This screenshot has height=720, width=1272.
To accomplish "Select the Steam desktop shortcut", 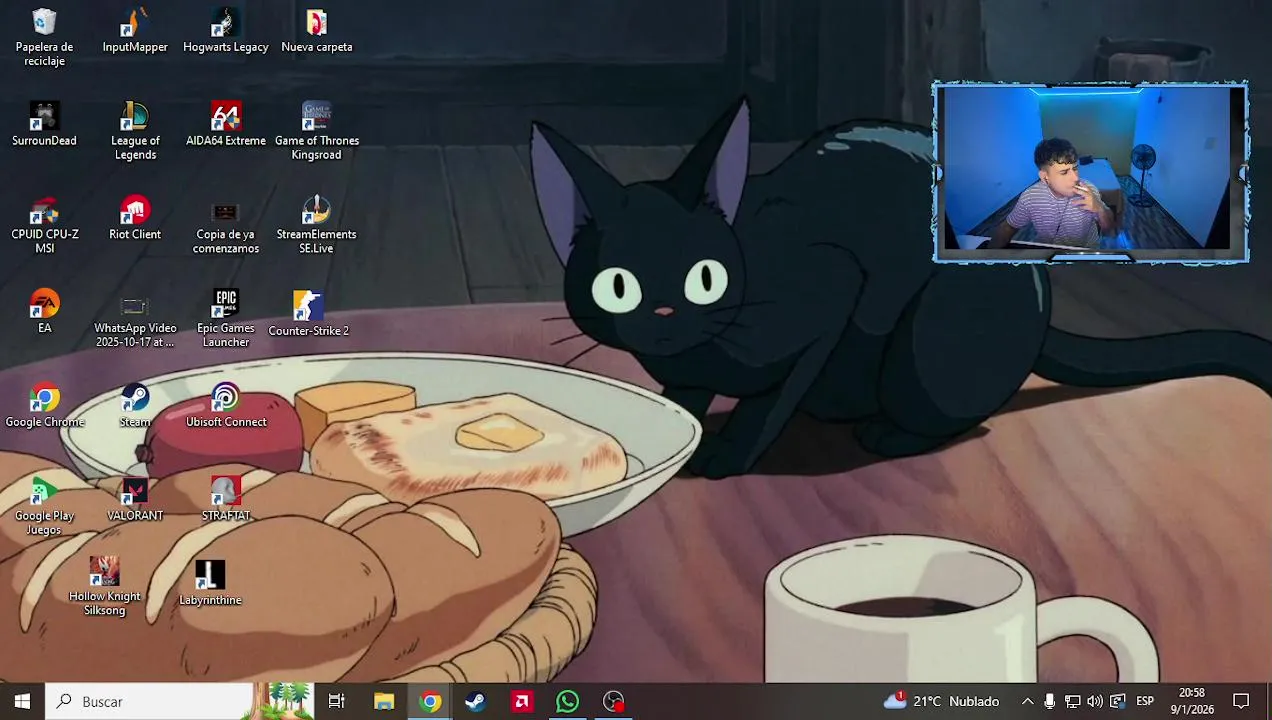I will tap(135, 405).
